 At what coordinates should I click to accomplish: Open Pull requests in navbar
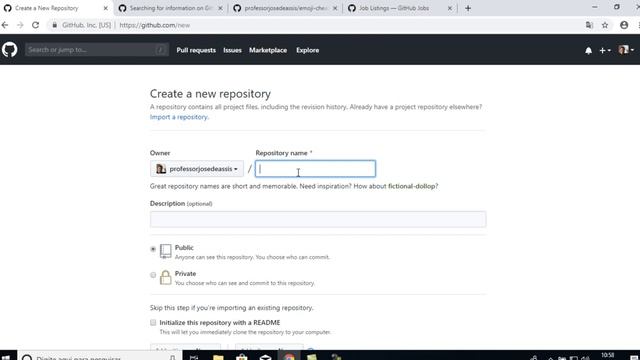pyautogui.click(x=196, y=50)
